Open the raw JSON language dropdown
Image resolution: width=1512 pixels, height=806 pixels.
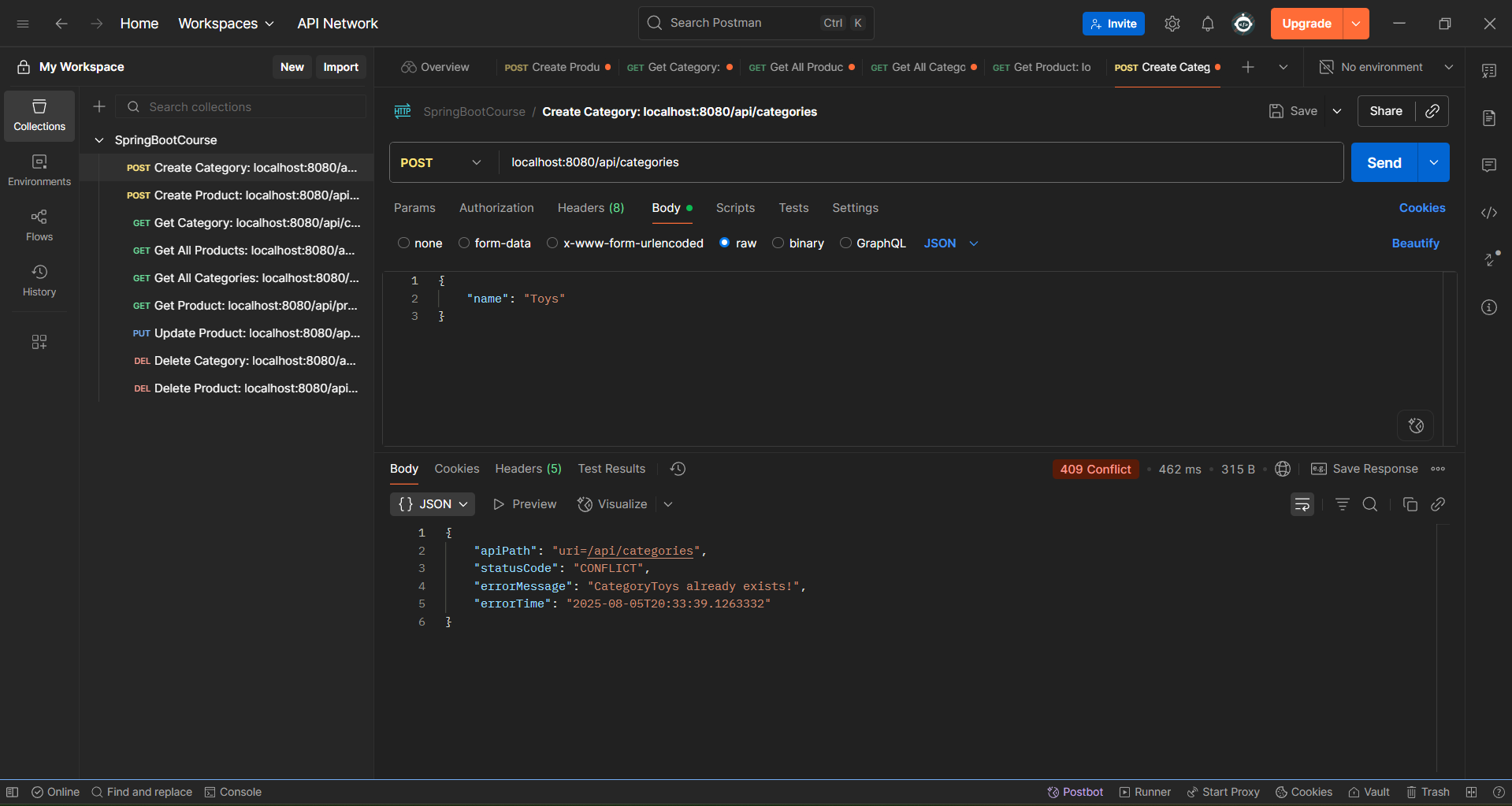click(x=951, y=243)
